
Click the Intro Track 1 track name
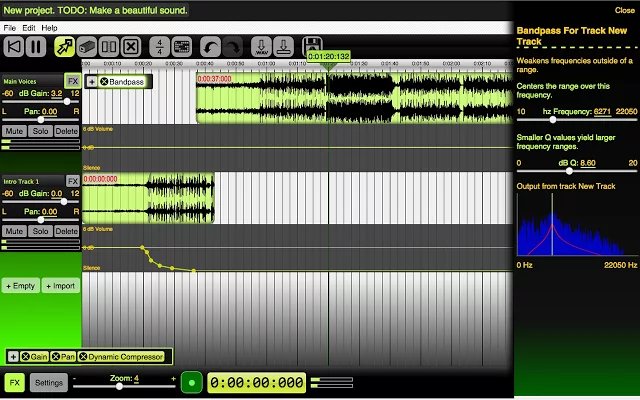click(21, 181)
